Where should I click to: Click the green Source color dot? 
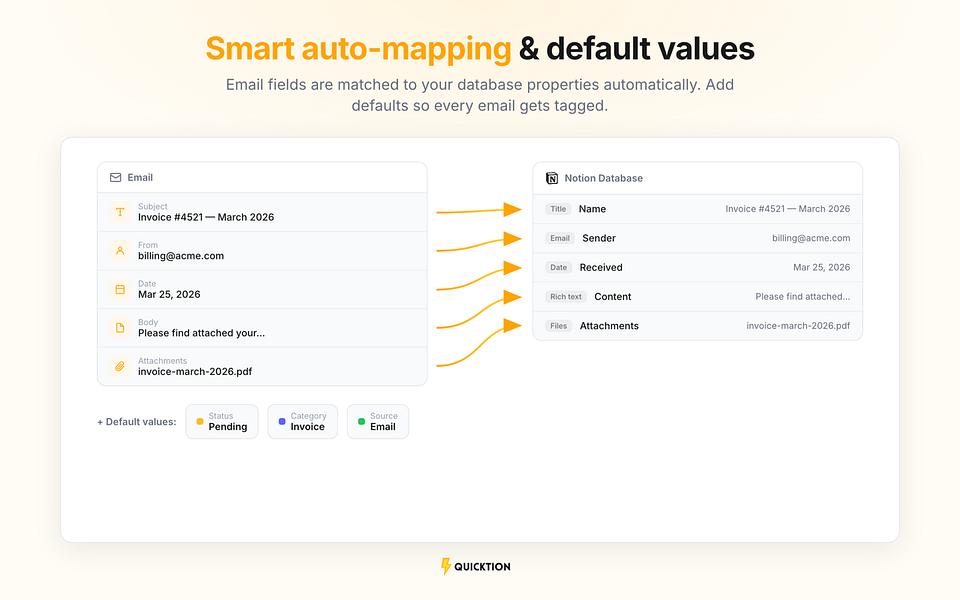tap(361, 421)
